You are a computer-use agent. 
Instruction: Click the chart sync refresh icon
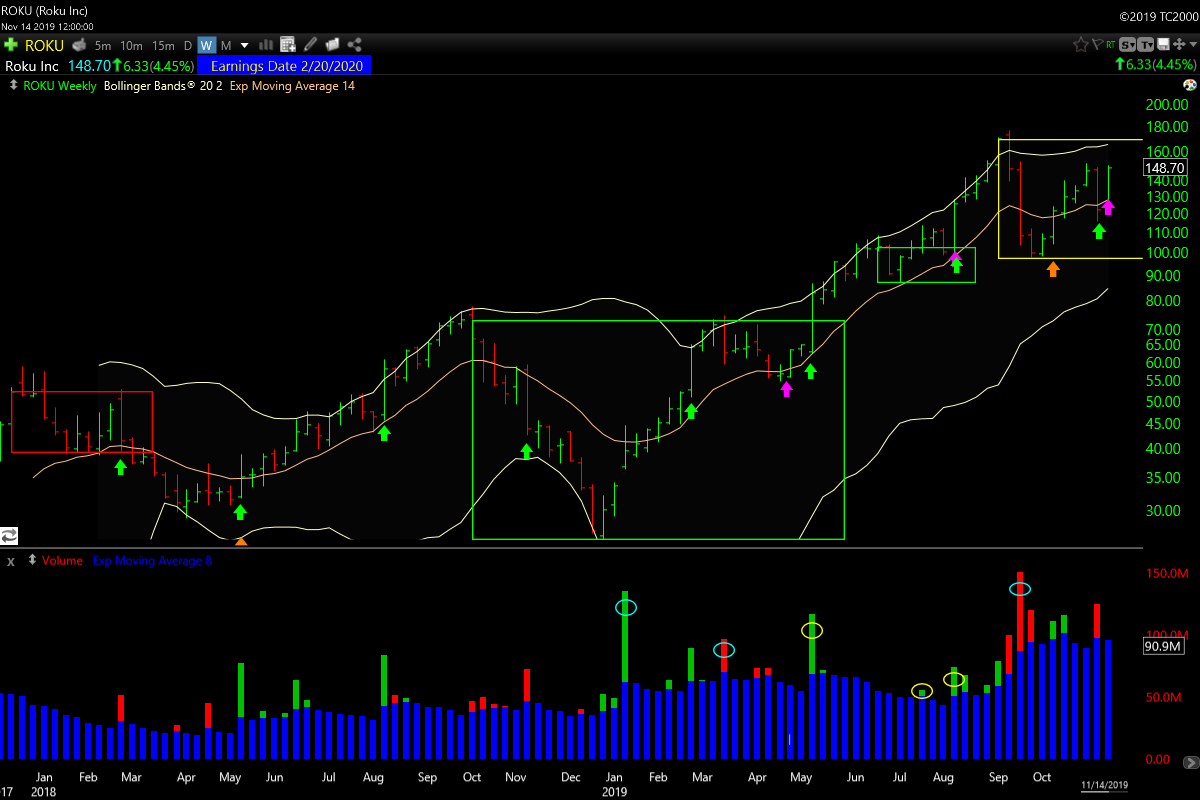10,535
